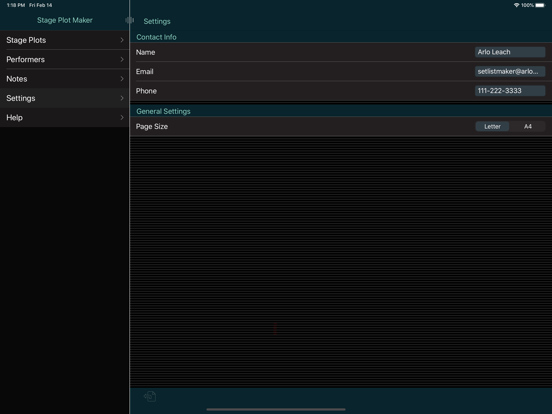Click the chevron on the Notes row
The width and height of the screenshot is (552, 414).
tap(122, 79)
